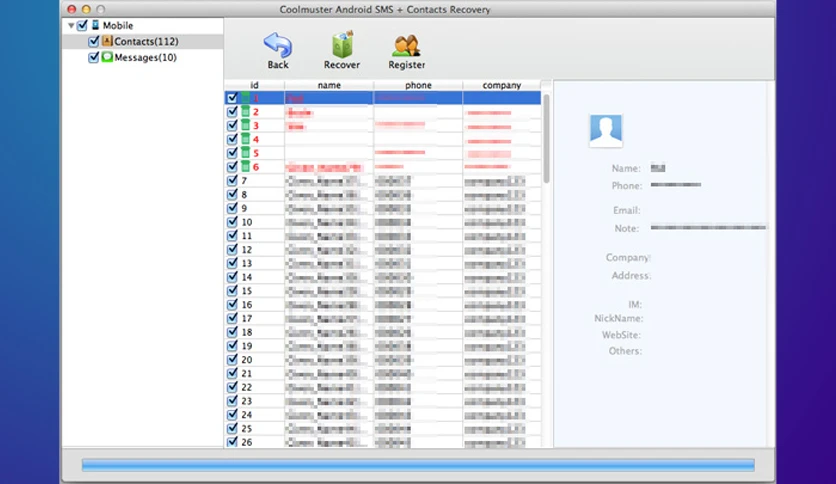Click the trash icon on row 6

pos(245,166)
